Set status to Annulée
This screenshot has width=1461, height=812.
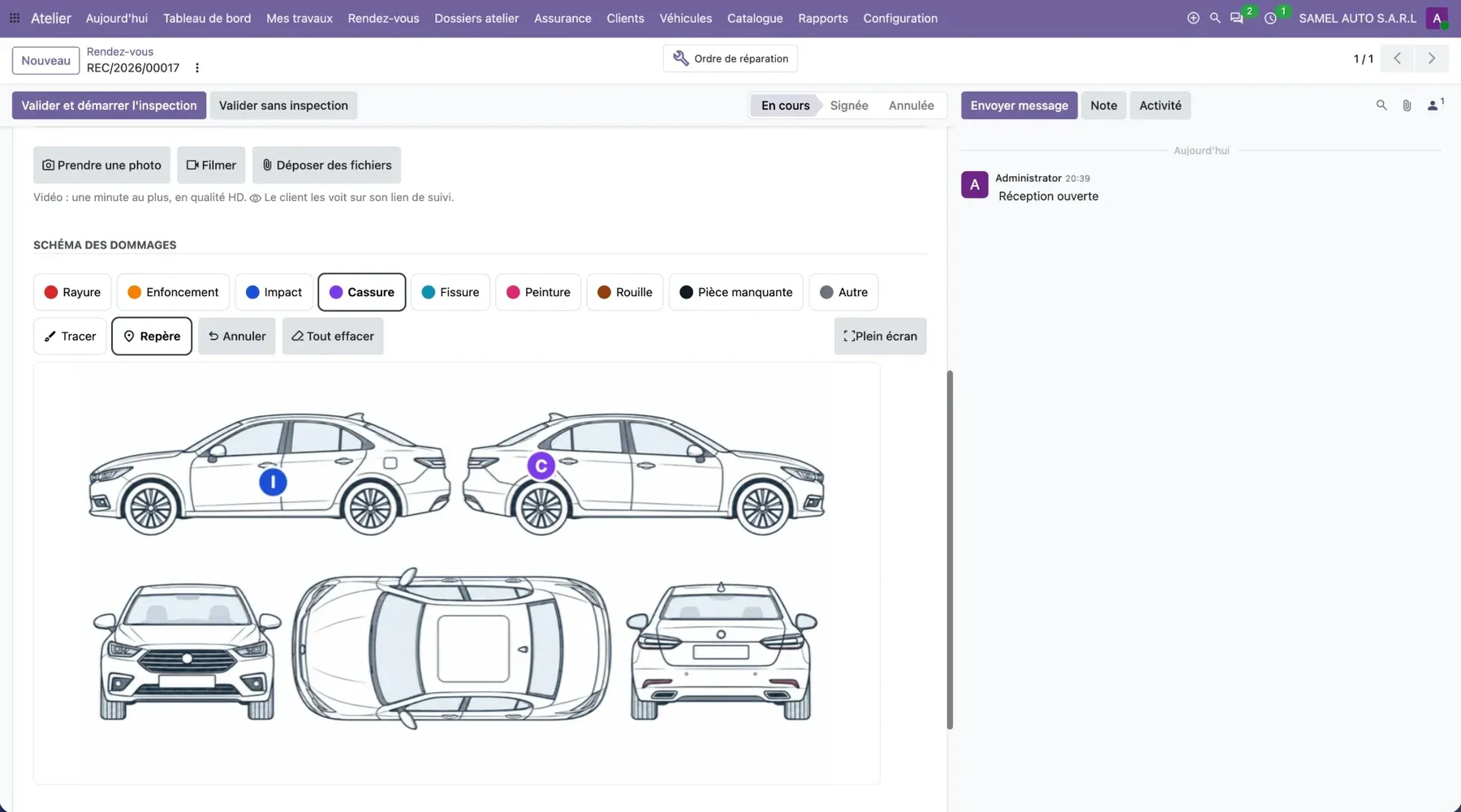[911, 105]
